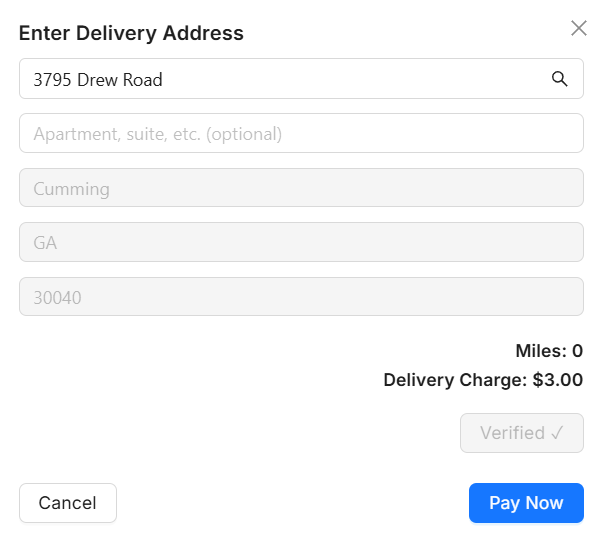The height and width of the screenshot is (539, 604).
Task: Select the city field showing Cumming
Action: click(301, 188)
